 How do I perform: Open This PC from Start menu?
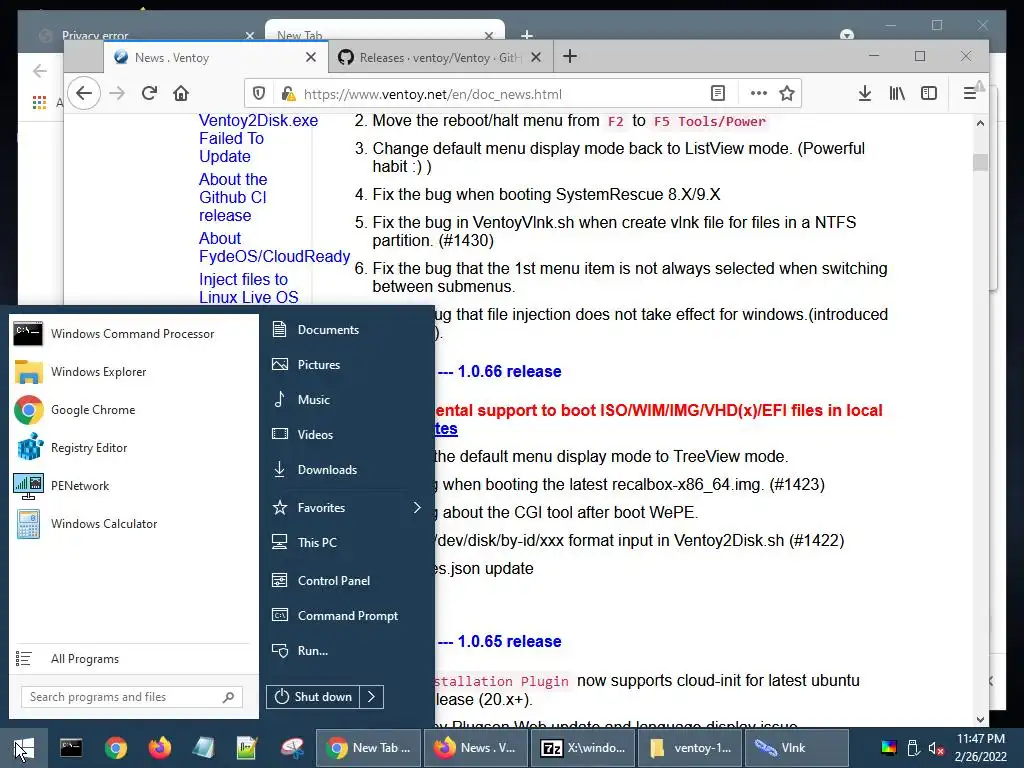[x=347, y=543]
